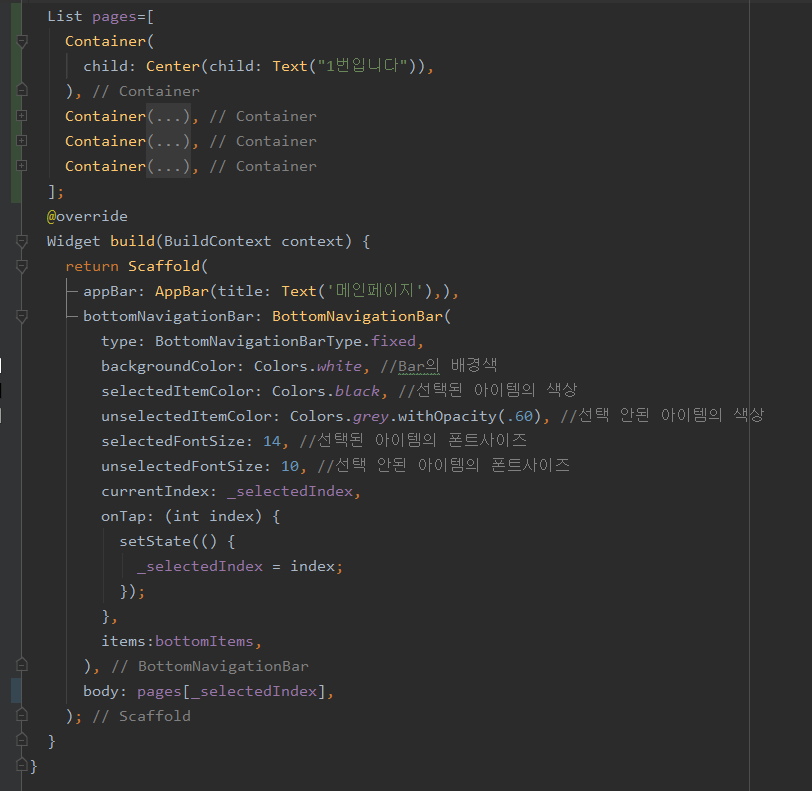Click the '//선택된 아이템의 폰트사이즈' comment

pyautogui.click(x=413, y=440)
